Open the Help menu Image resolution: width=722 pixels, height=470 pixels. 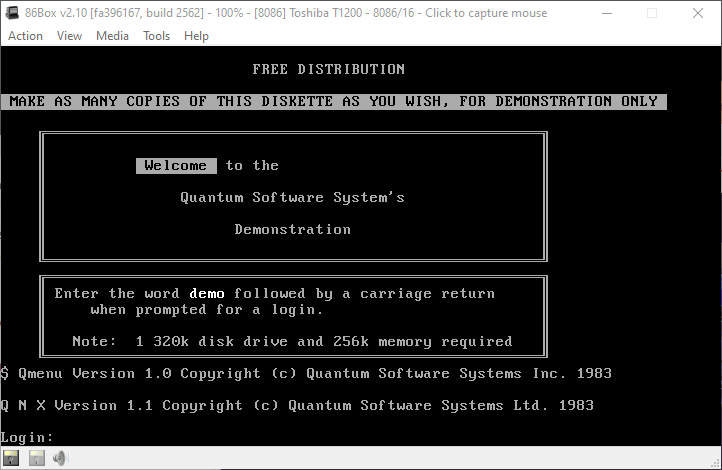point(196,36)
